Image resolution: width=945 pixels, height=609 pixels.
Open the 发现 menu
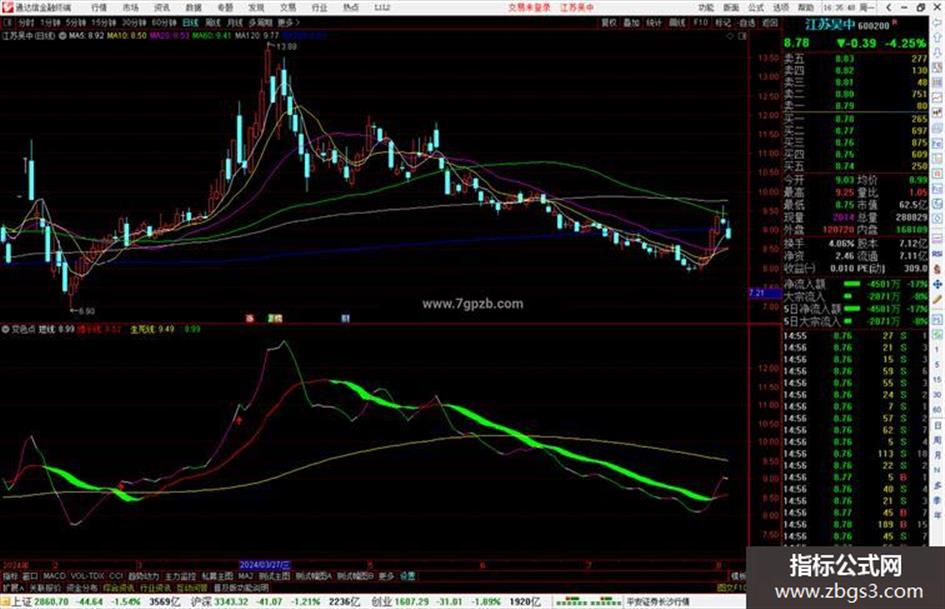256,8
